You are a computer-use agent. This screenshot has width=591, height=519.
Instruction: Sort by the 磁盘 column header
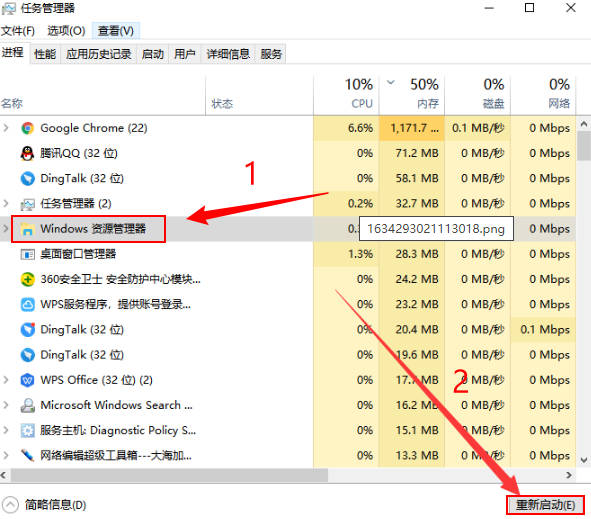tap(478, 95)
